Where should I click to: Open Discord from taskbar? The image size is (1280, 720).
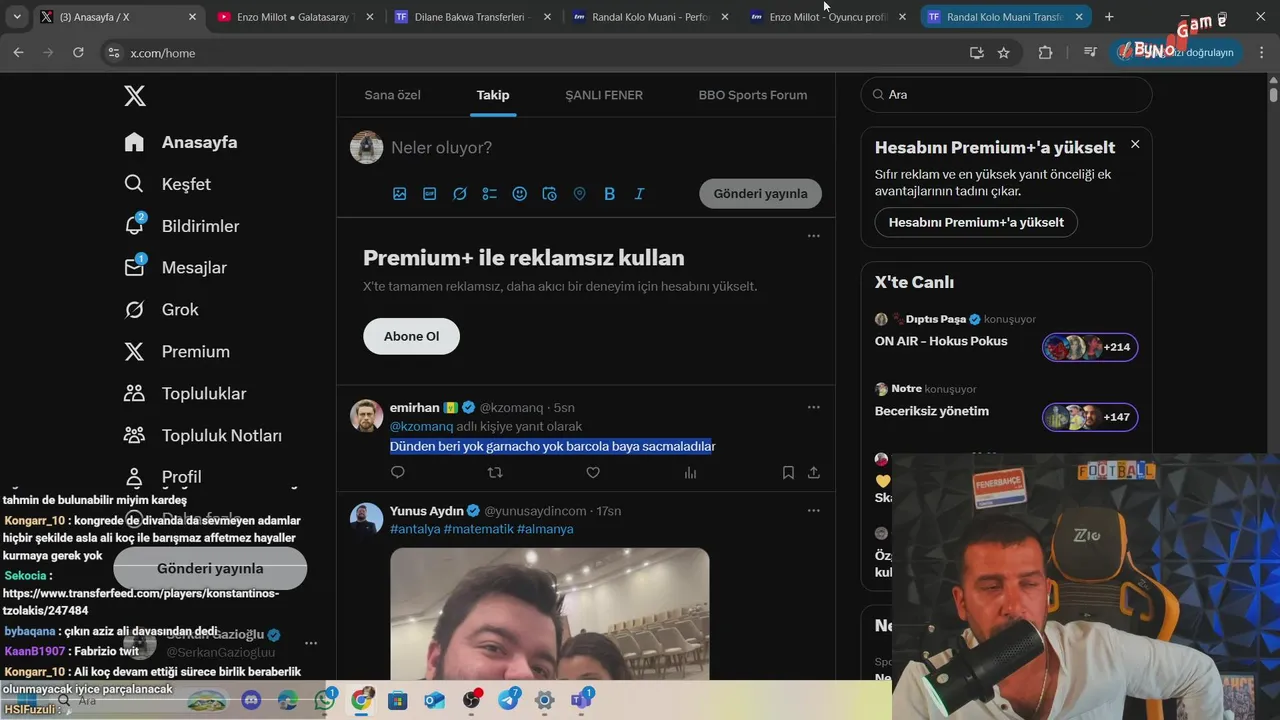click(251, 701)
